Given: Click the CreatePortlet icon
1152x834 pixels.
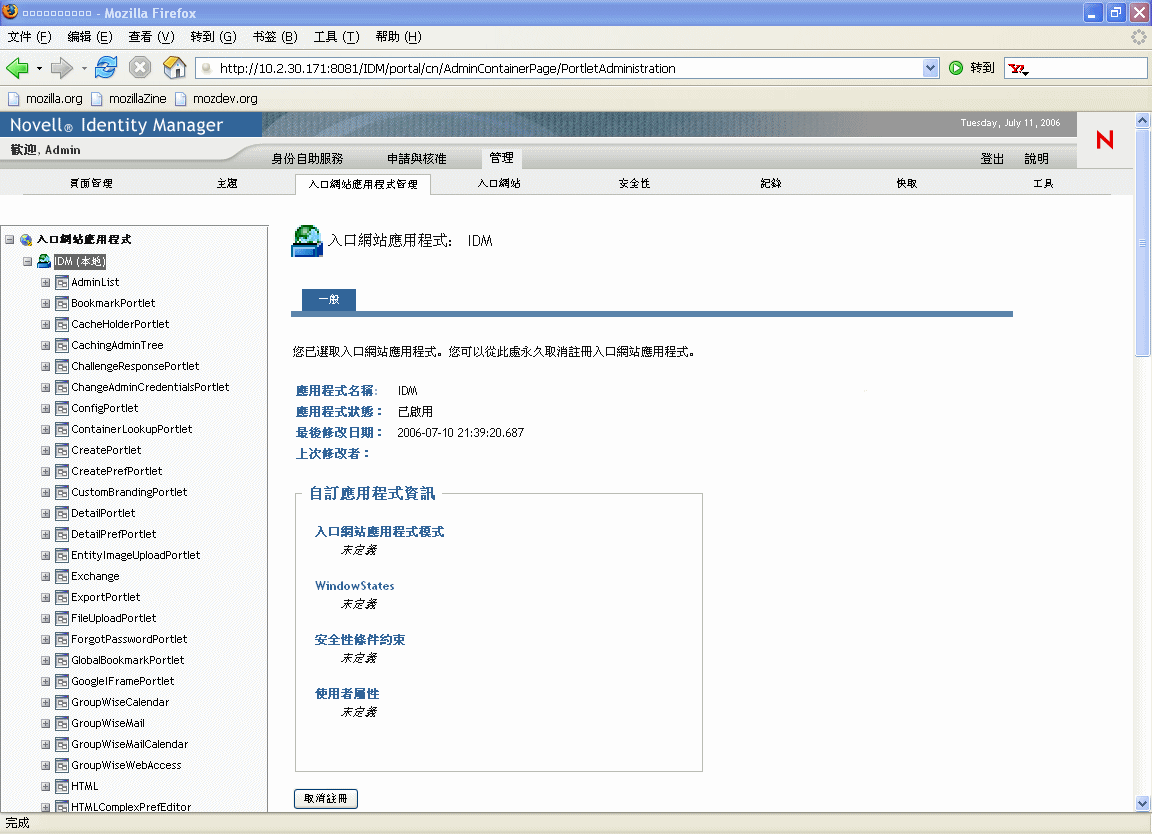Looking at the screenshot, I should (x=62, y=450).
